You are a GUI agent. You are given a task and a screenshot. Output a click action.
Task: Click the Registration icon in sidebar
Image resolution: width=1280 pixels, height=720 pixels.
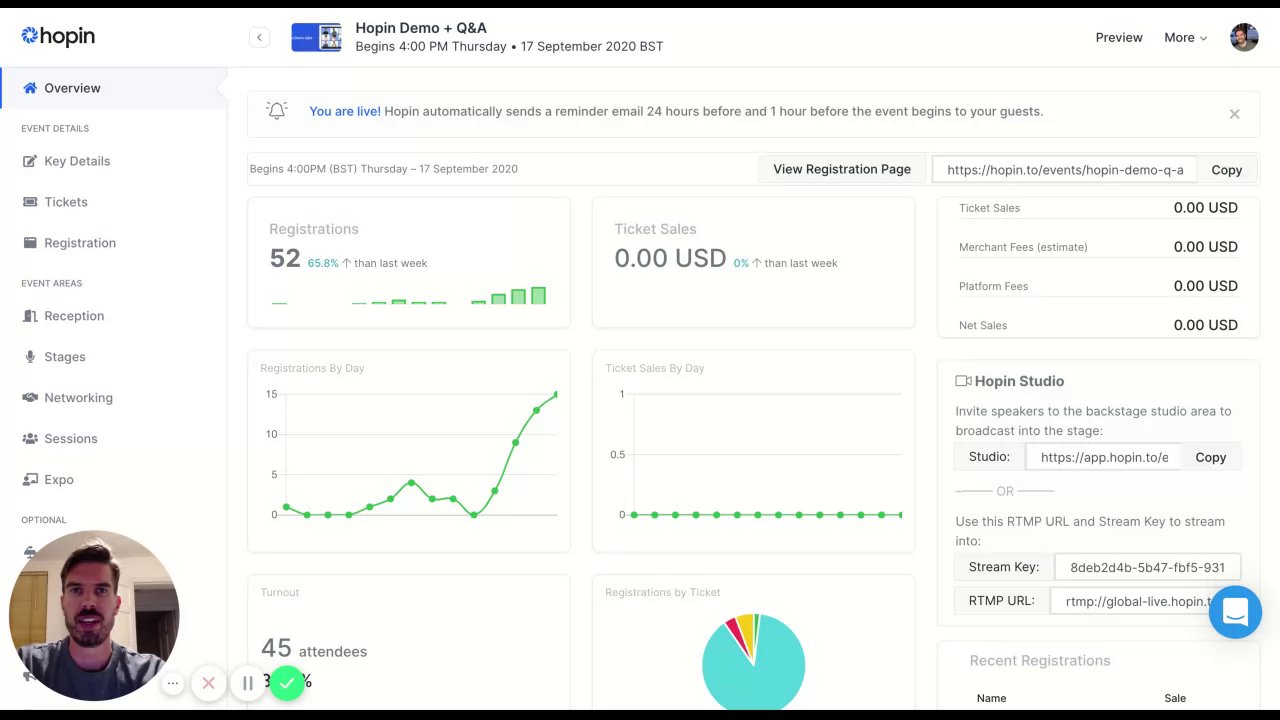point(30,243)
